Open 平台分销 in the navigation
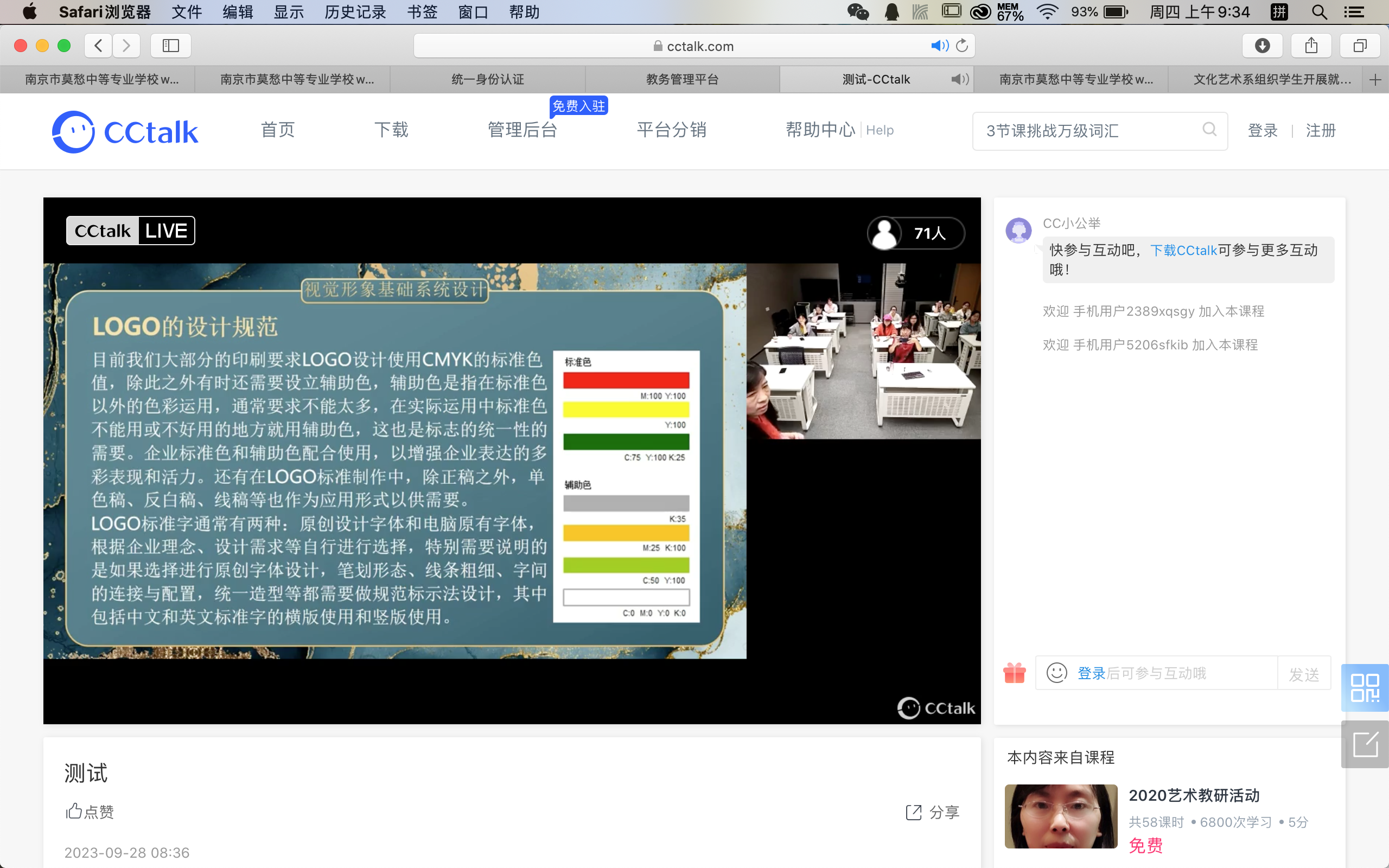Viewport: 1389px width, 868px height. coord(672,130)
